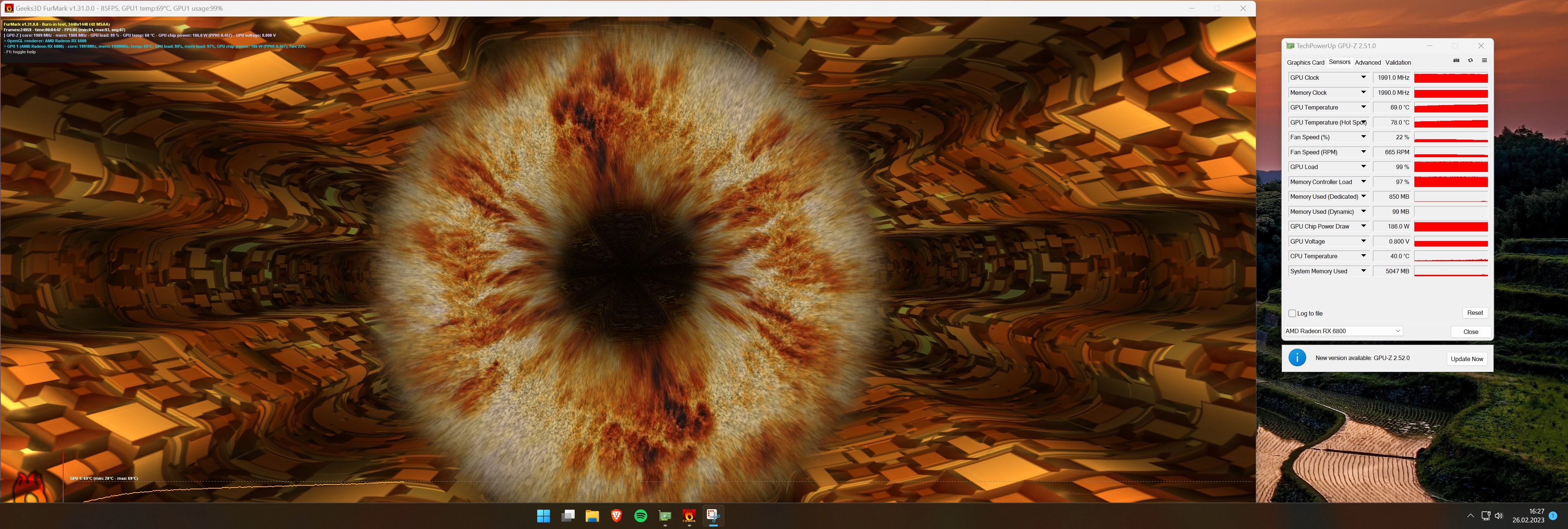The image size is (1568, 529).
Task: Click FurMark GPU temperature graph label
Action: (x=104, y=478)
